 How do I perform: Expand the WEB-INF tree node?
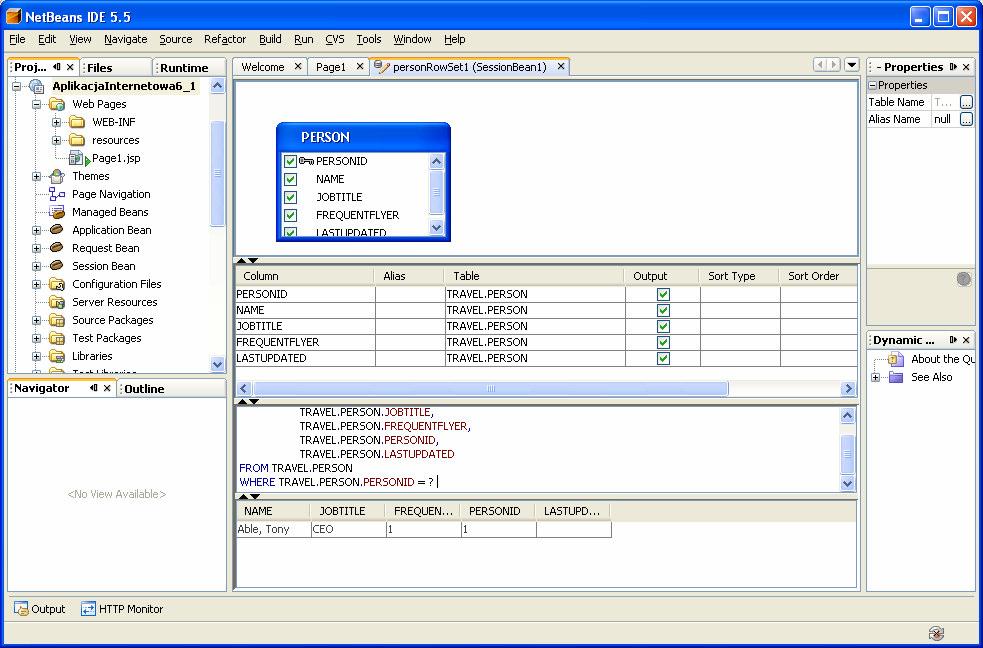coord(56,122)
